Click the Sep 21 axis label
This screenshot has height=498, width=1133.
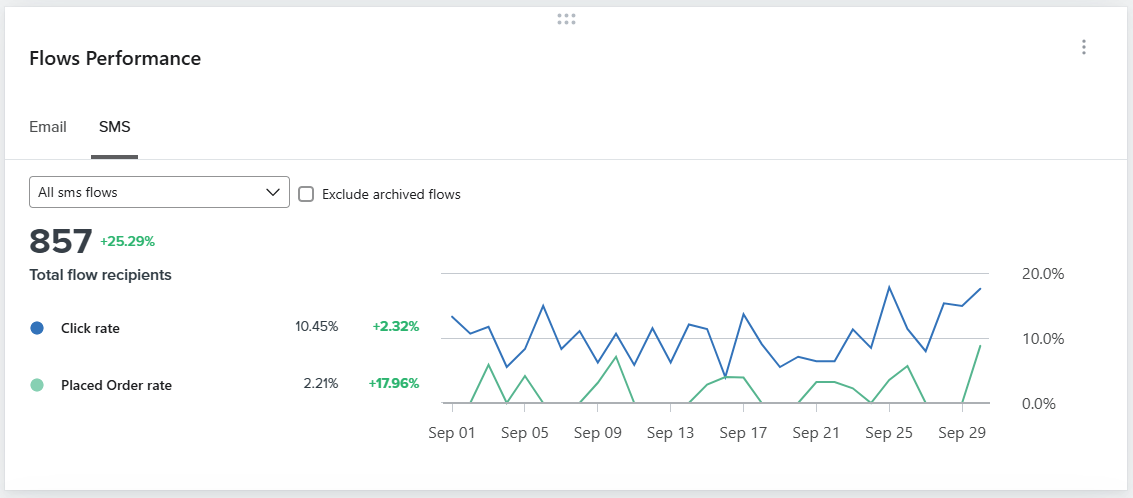(x=817, y=433)
